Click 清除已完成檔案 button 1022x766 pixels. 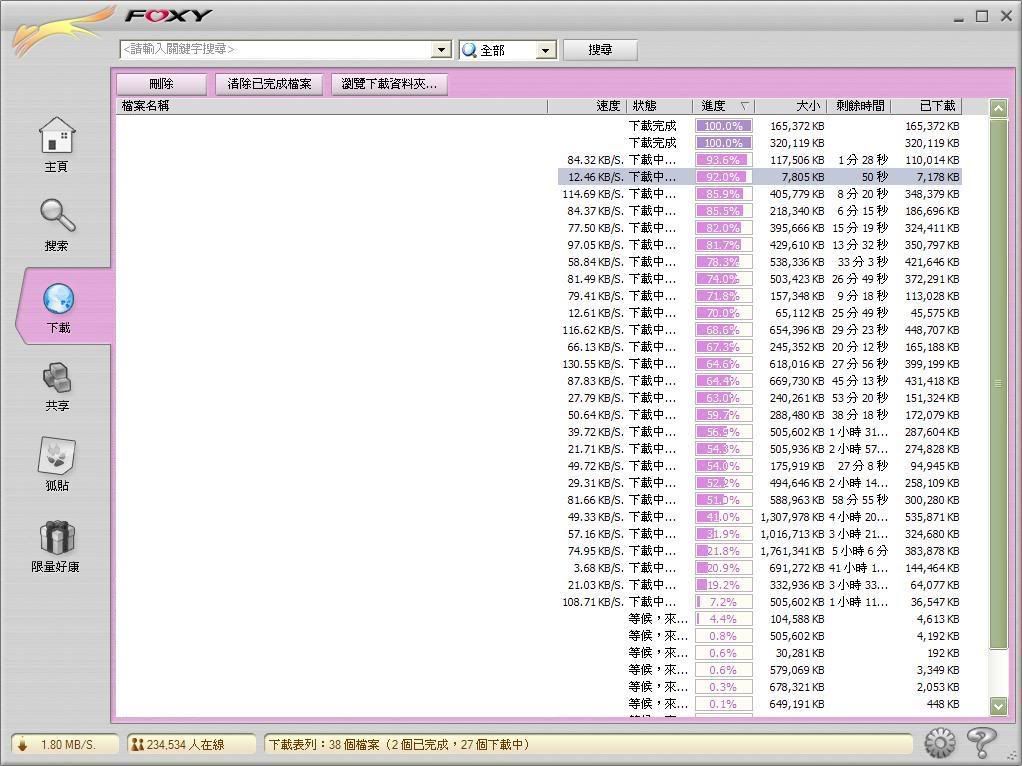click(269, 84)
